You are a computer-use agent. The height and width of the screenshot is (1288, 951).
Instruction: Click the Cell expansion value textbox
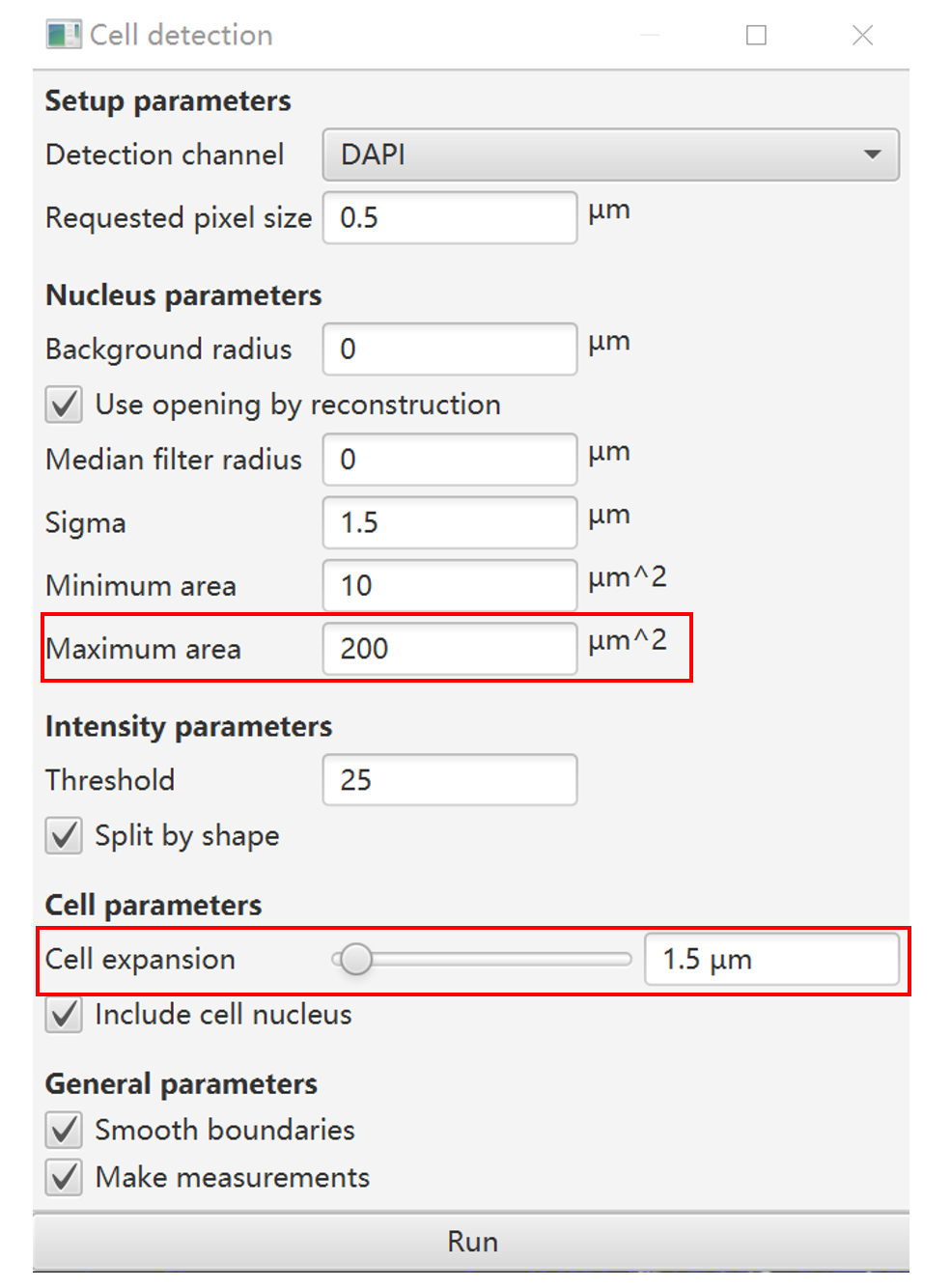pyautogui.click(x=770, y=960)
